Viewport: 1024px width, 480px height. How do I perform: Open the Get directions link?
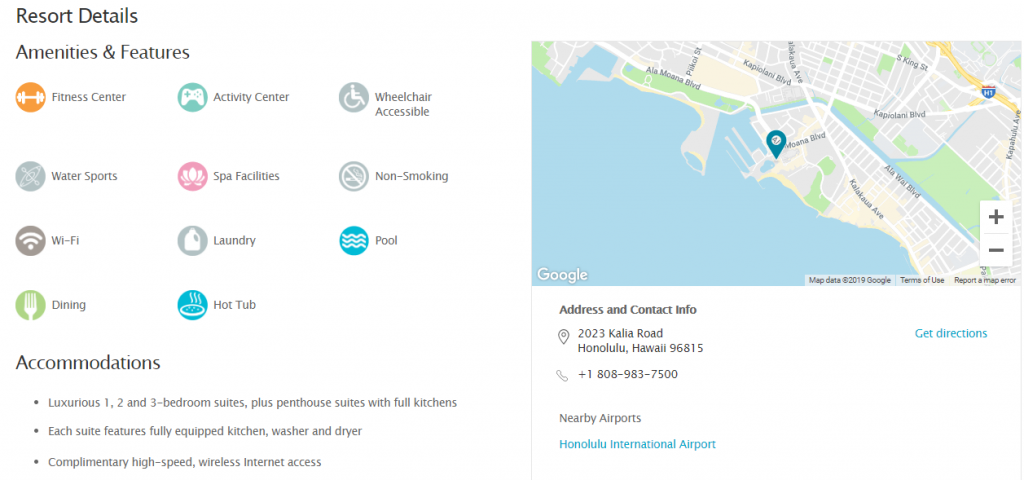(x=951, y=333)
